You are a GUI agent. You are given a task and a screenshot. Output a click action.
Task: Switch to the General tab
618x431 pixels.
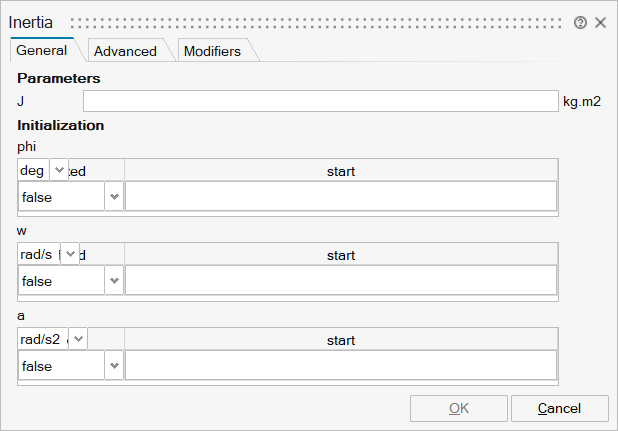pos(42,50)
